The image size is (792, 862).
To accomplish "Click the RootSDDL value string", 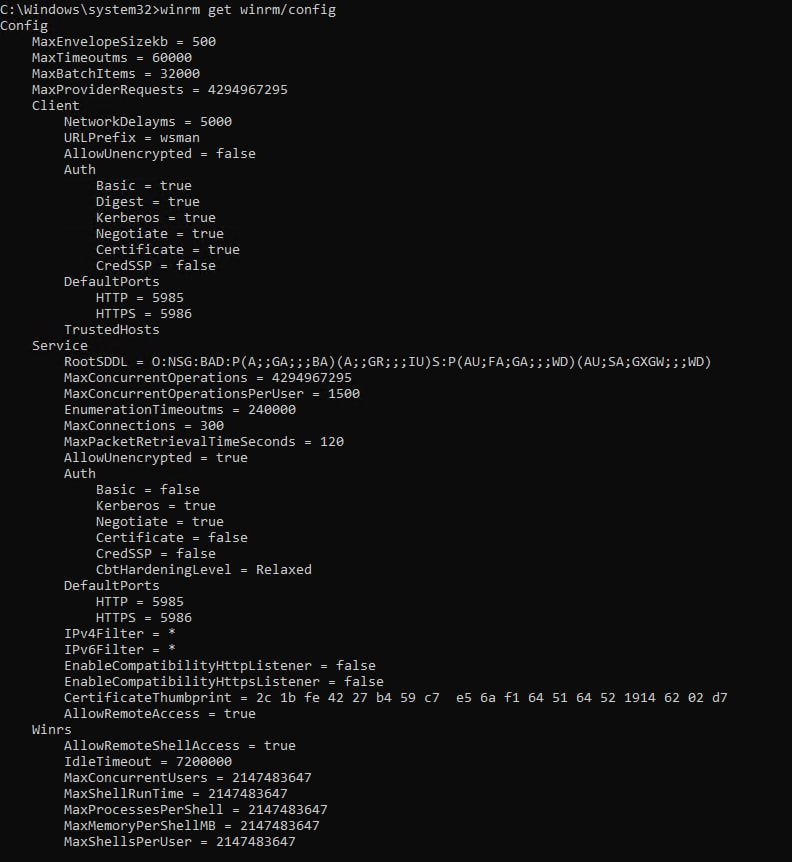I will click(431, 362).
